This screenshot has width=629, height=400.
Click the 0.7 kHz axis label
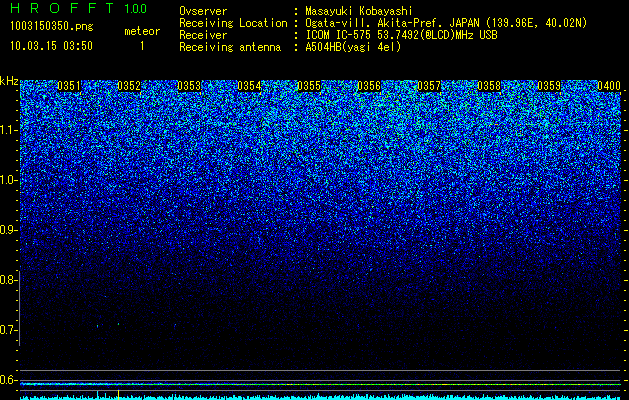pos(7,330)
